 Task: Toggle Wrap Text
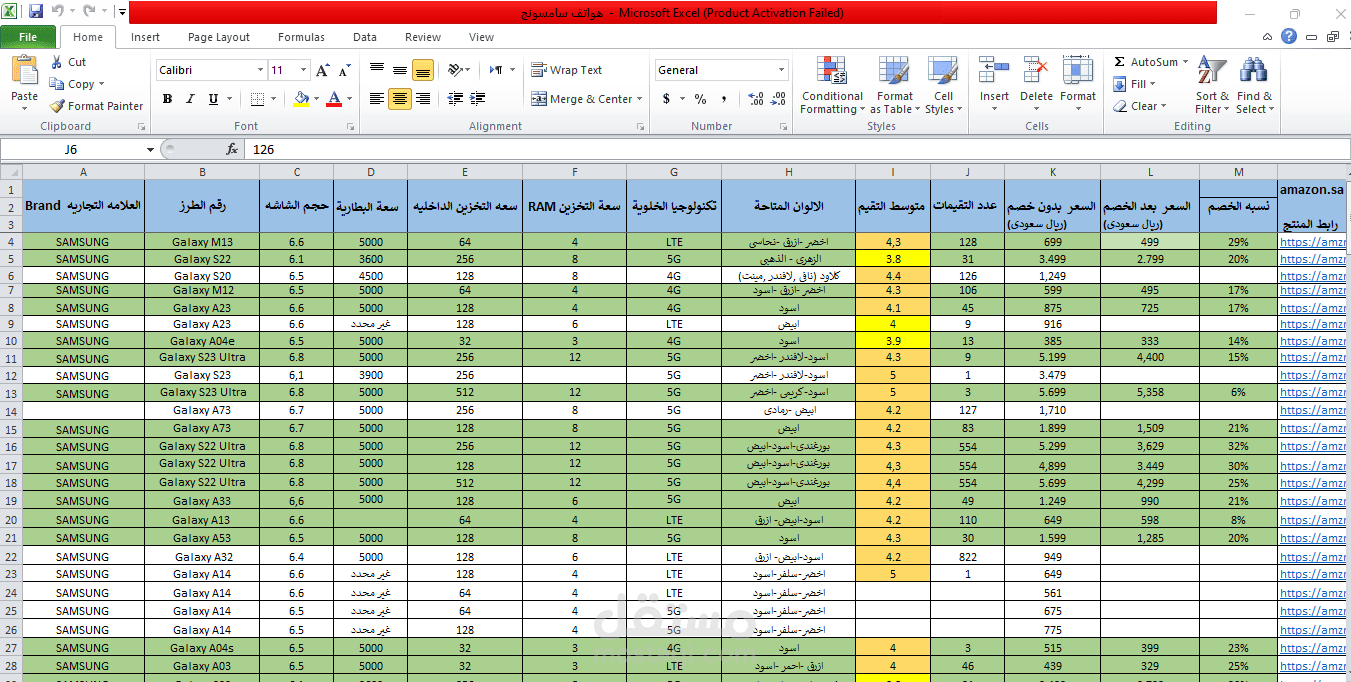567,70
